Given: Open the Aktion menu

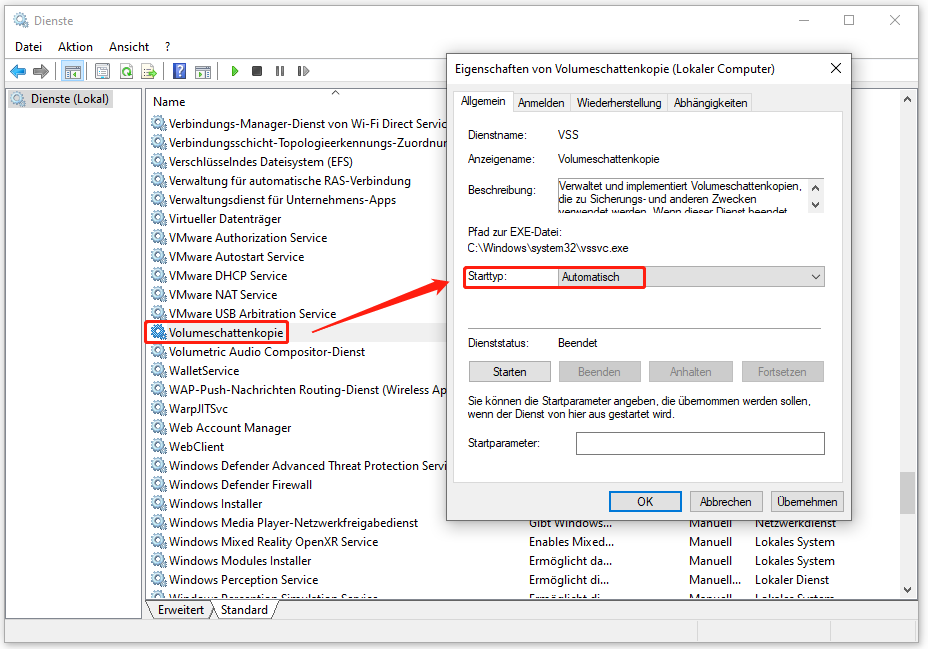Looking at the screenshot, I should 75,46.
